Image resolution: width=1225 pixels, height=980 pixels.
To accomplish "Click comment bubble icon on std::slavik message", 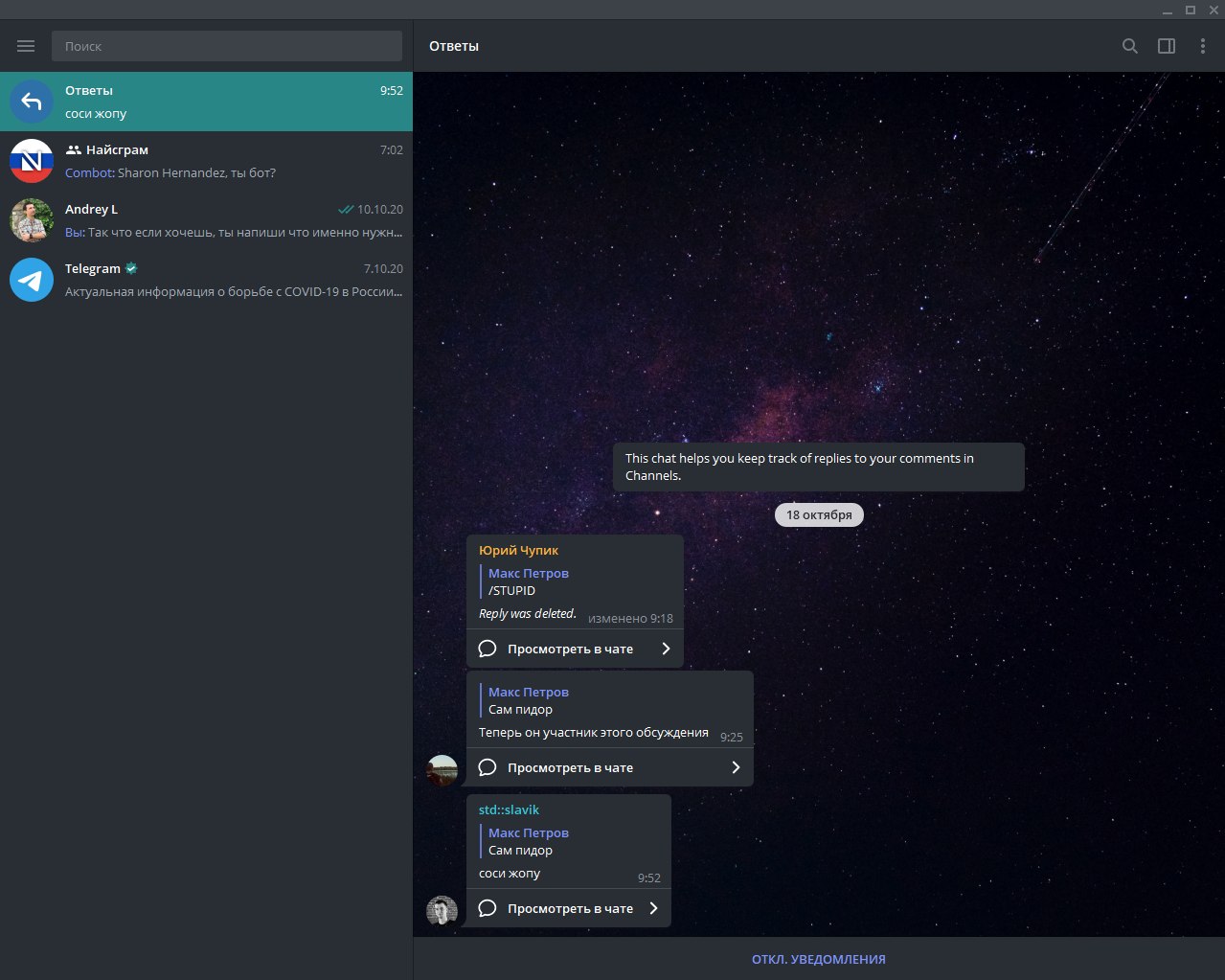I will point(488,908).
